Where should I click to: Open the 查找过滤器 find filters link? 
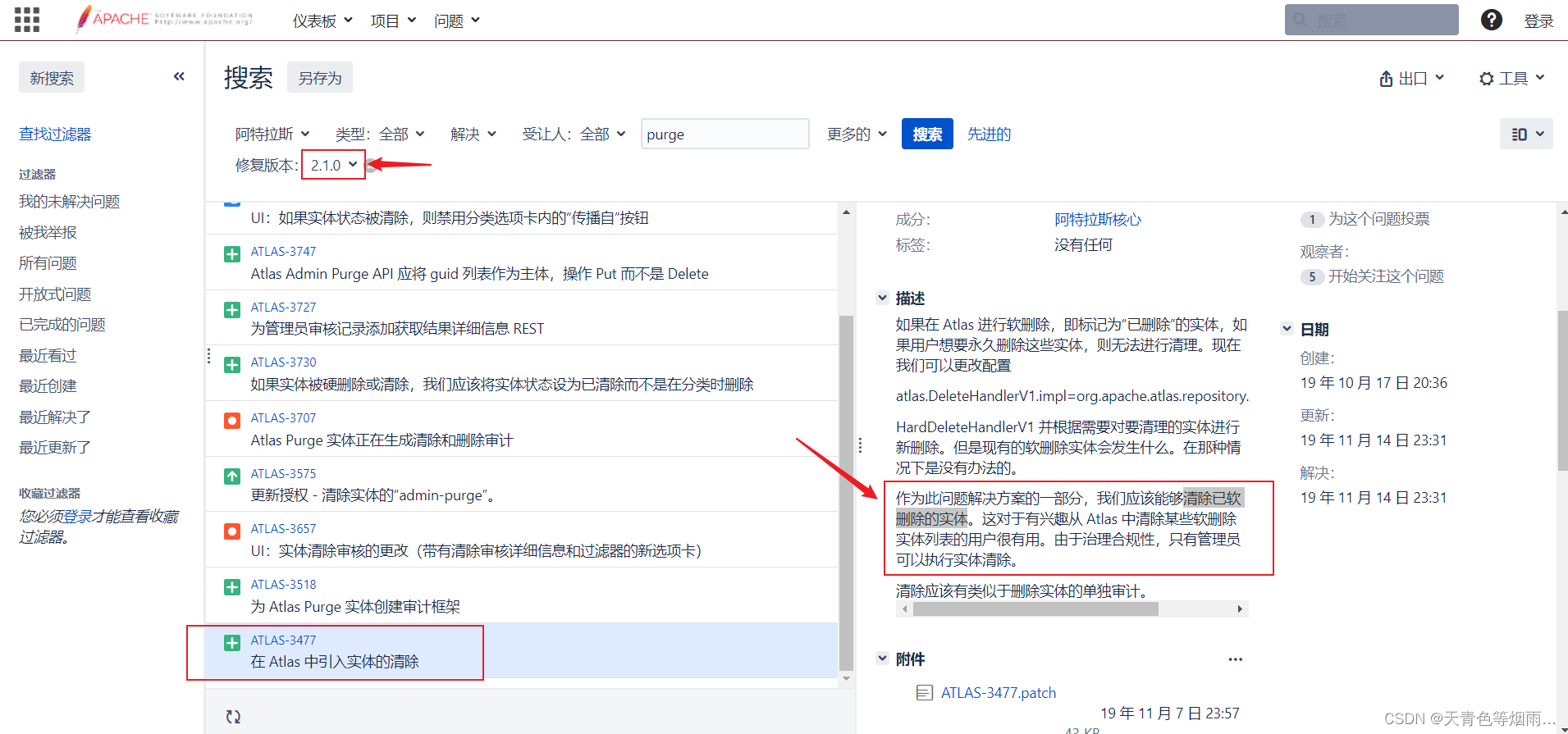(55, 134)
